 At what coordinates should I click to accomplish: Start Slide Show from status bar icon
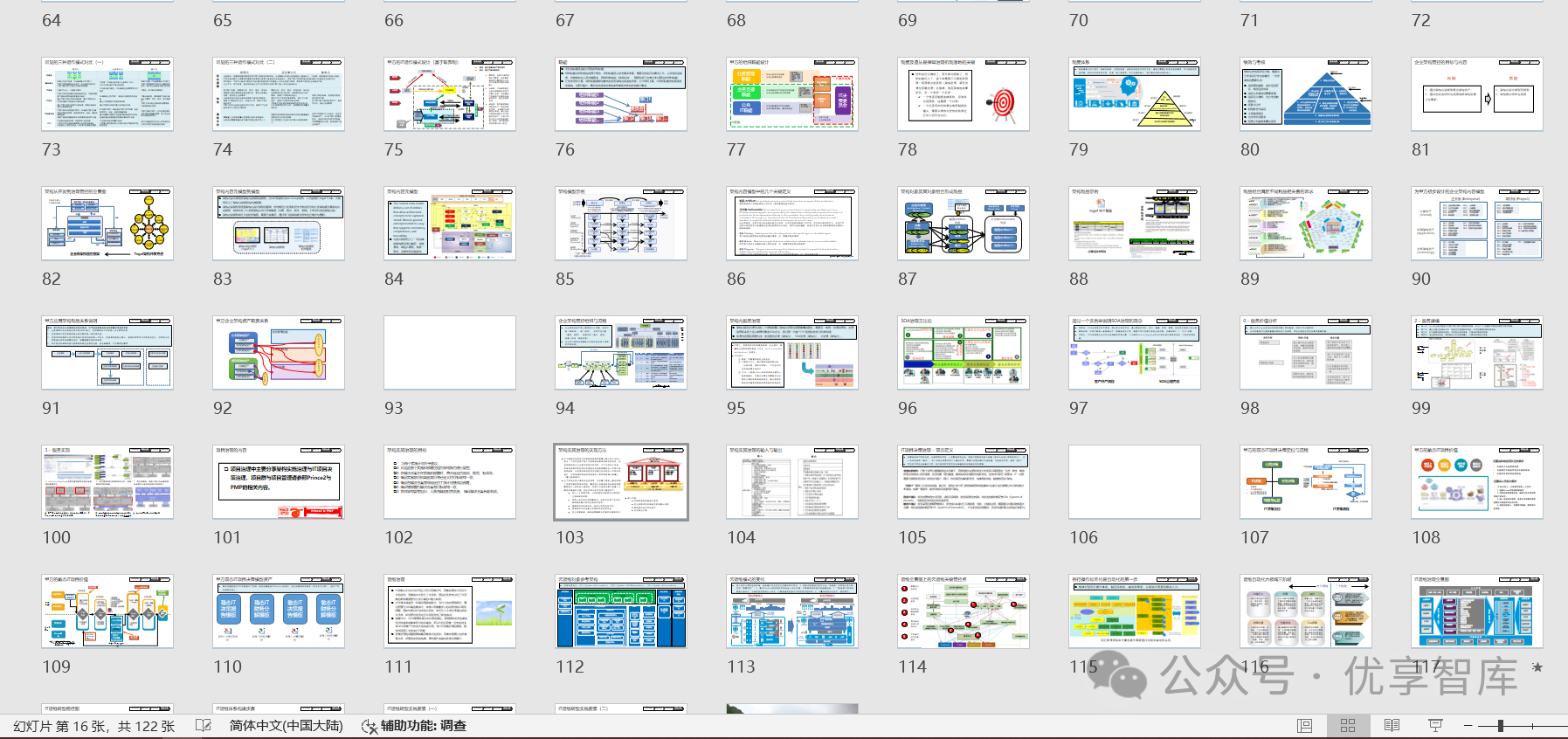pos(1435,726)
